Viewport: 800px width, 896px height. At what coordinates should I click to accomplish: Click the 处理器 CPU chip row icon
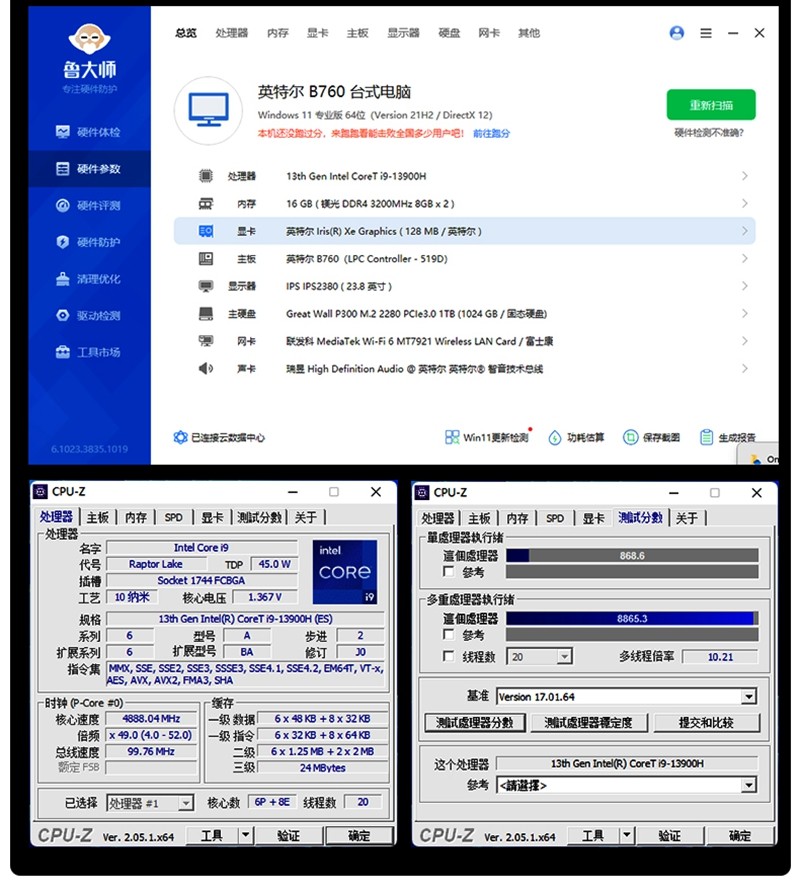[206, 176]
